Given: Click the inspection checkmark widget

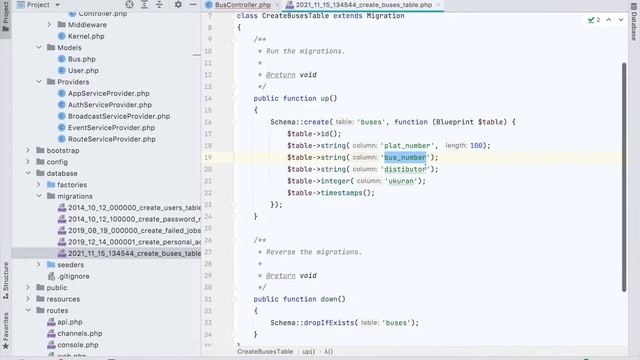Looking at the screenshot, I should 594,20.
